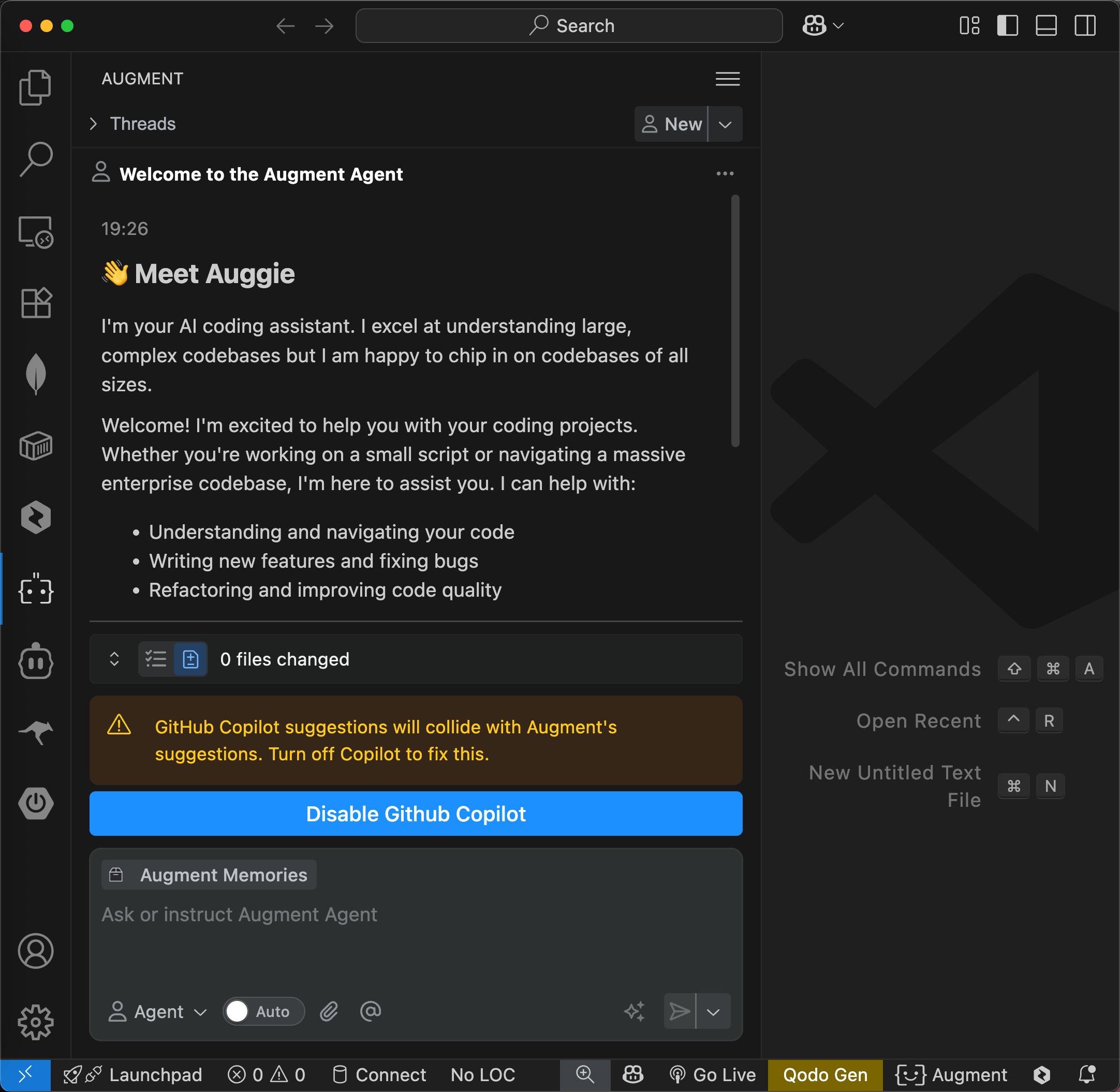Open the Containers view icon
Image resolution: width=1120 pixels, height=1092 pixels.
click(36, 446)
